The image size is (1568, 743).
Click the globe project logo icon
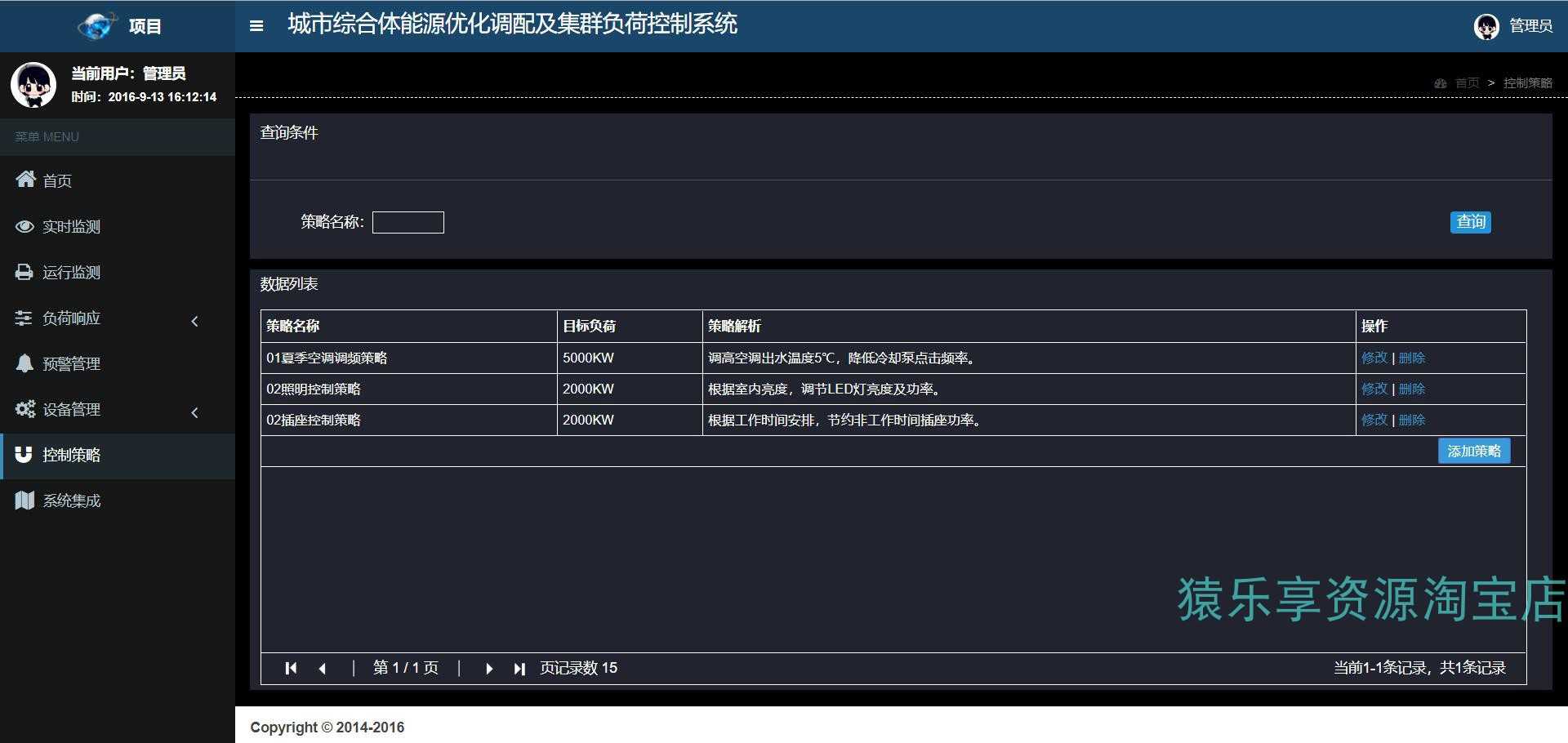97,26
